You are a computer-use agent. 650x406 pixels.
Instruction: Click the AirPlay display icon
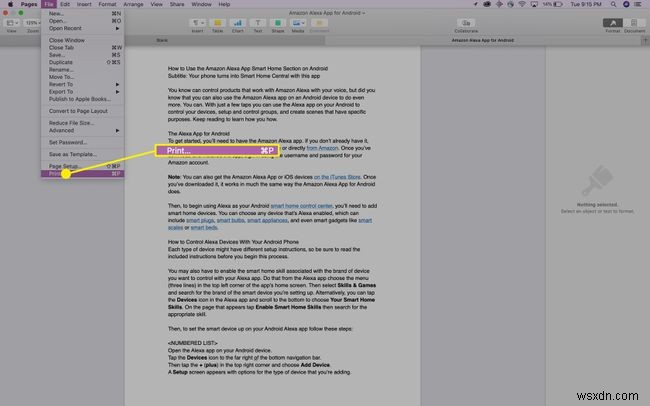click(x=534, y=4)
